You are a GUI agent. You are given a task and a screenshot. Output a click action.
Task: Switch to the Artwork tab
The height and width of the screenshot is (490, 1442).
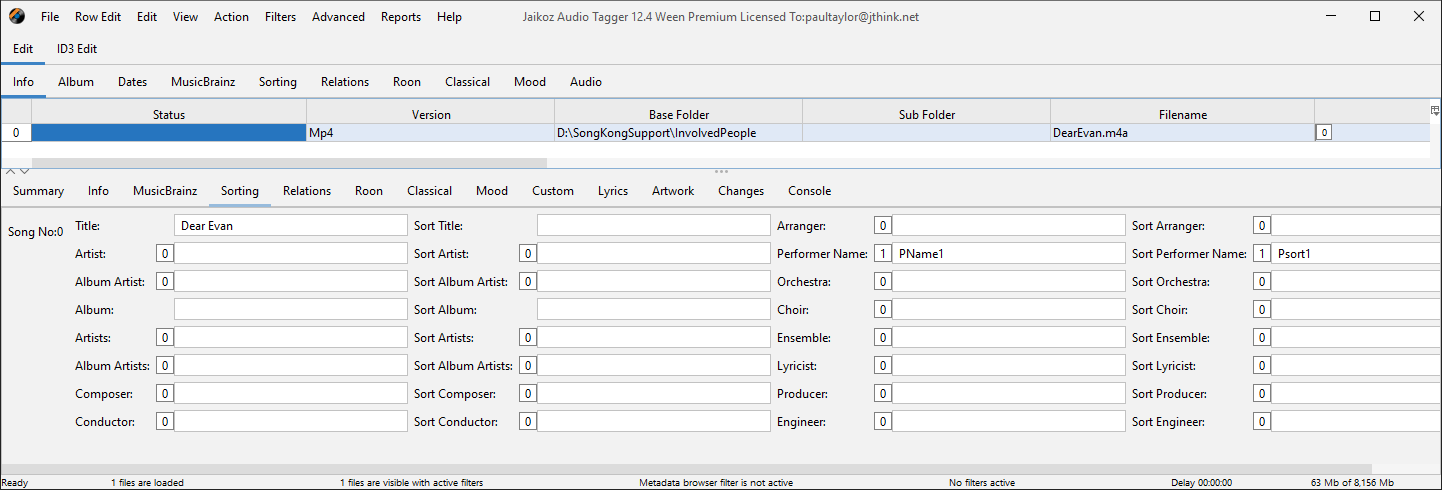[672, 191]
